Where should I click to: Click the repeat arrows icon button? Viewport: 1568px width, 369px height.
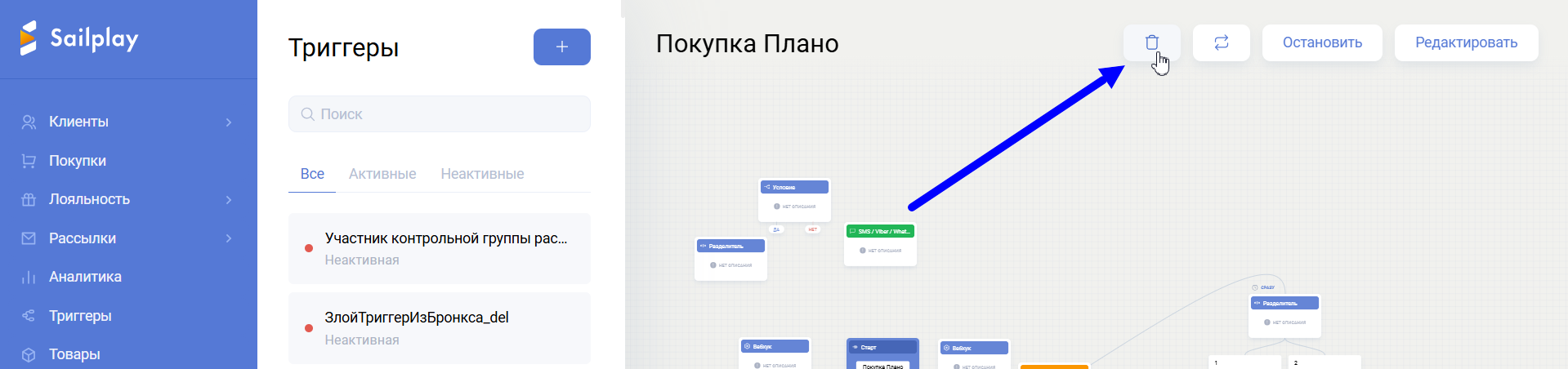coord(1221,42)
